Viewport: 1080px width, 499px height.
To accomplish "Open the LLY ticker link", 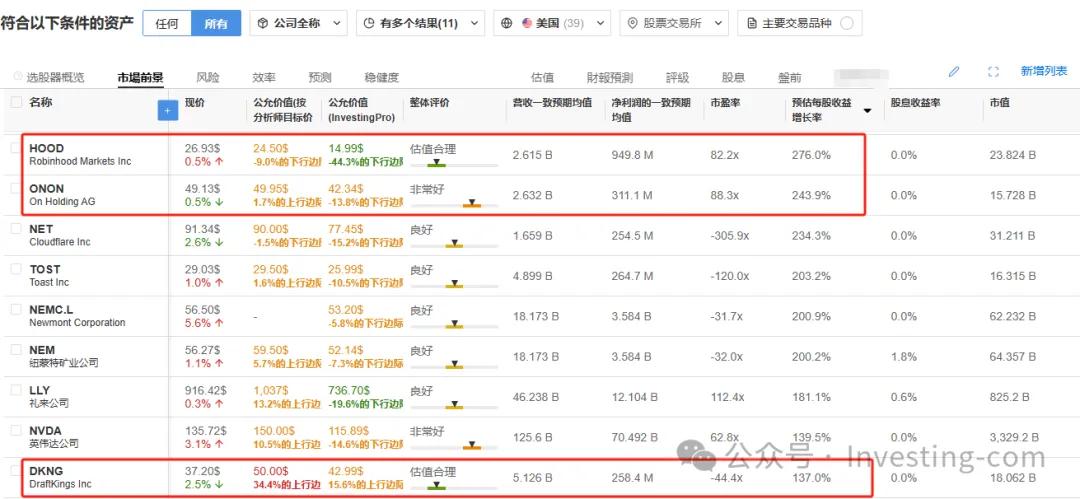I will (x=39, y=391).
